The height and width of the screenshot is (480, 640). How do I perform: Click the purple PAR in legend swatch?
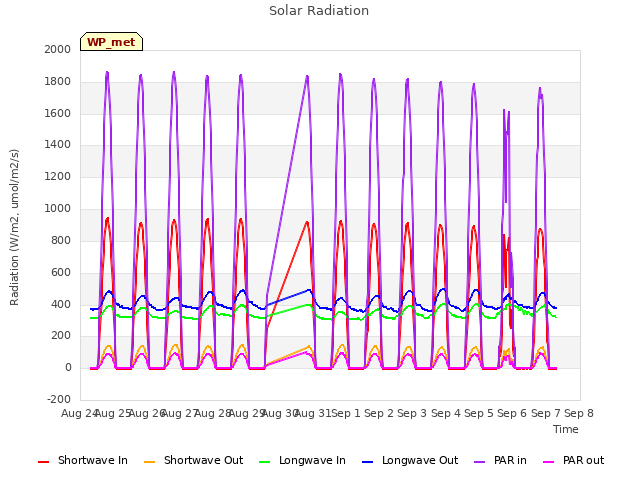pyautogui.click(x=479, y=462)
